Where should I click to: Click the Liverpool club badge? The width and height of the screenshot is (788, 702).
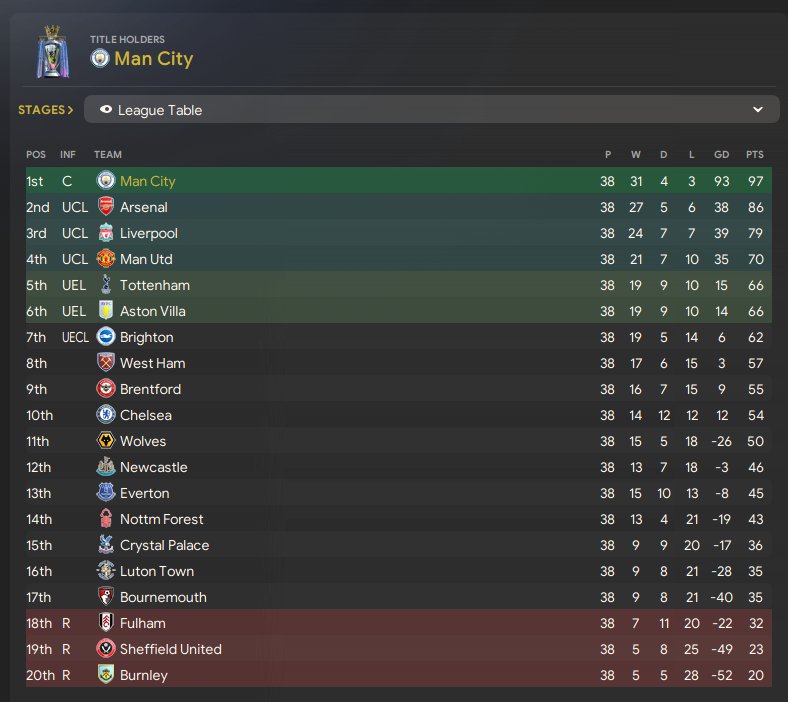pyautogui.click(x=105, y=233)
